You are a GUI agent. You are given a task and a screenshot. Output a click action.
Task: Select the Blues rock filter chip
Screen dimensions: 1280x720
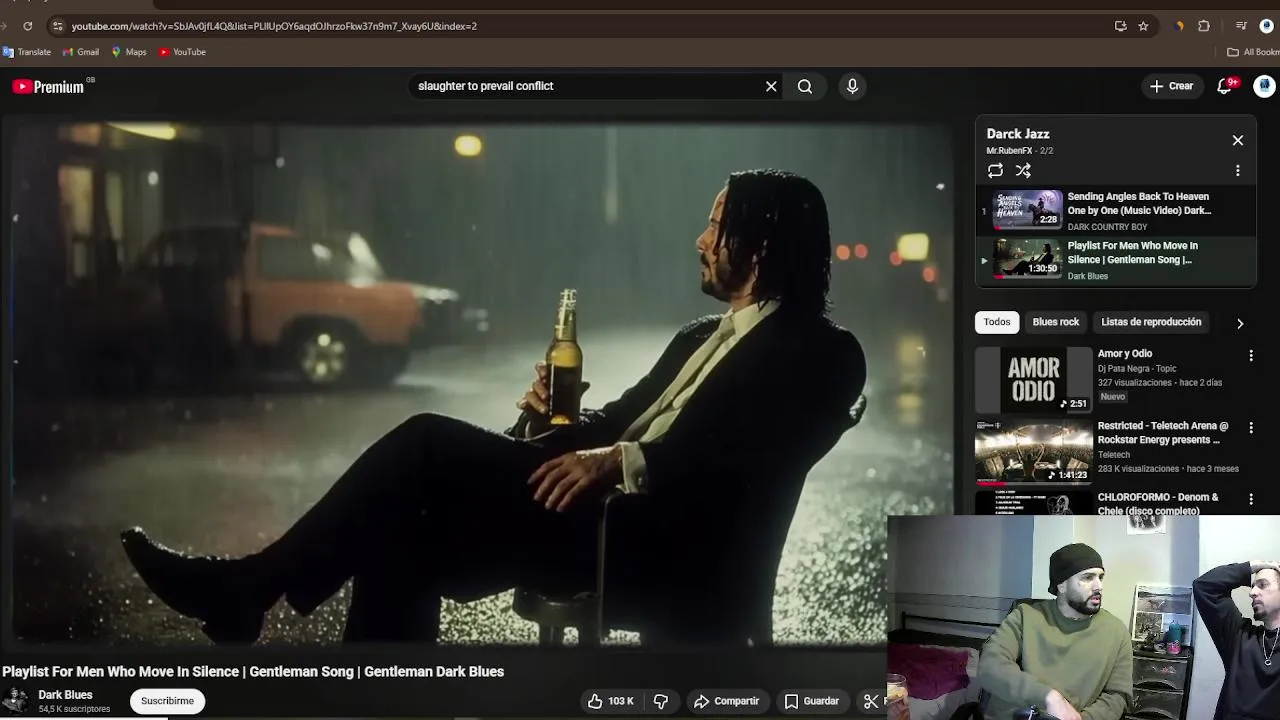(1056, 322)
